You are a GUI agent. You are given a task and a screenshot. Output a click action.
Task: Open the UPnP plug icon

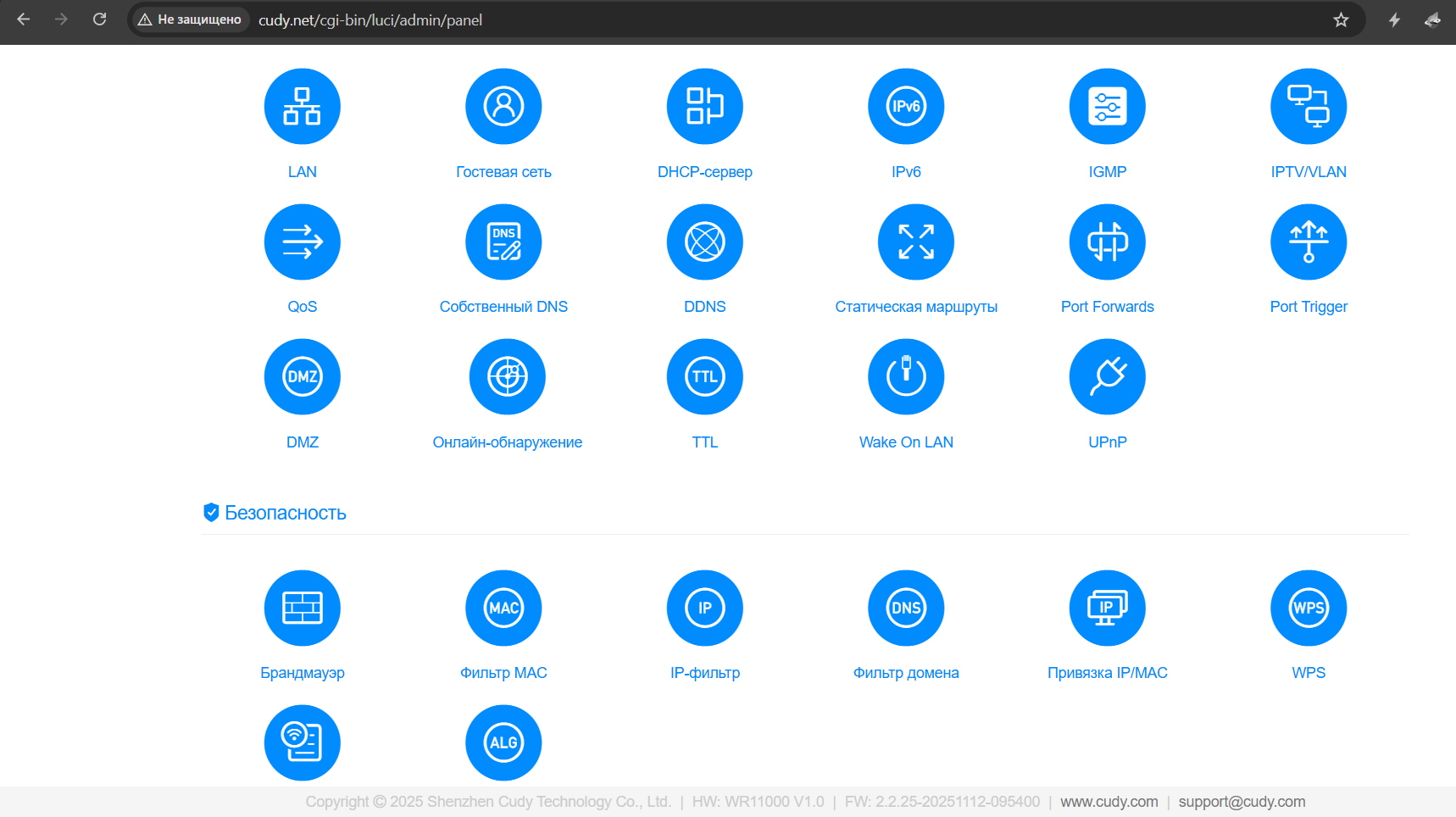1107,377
